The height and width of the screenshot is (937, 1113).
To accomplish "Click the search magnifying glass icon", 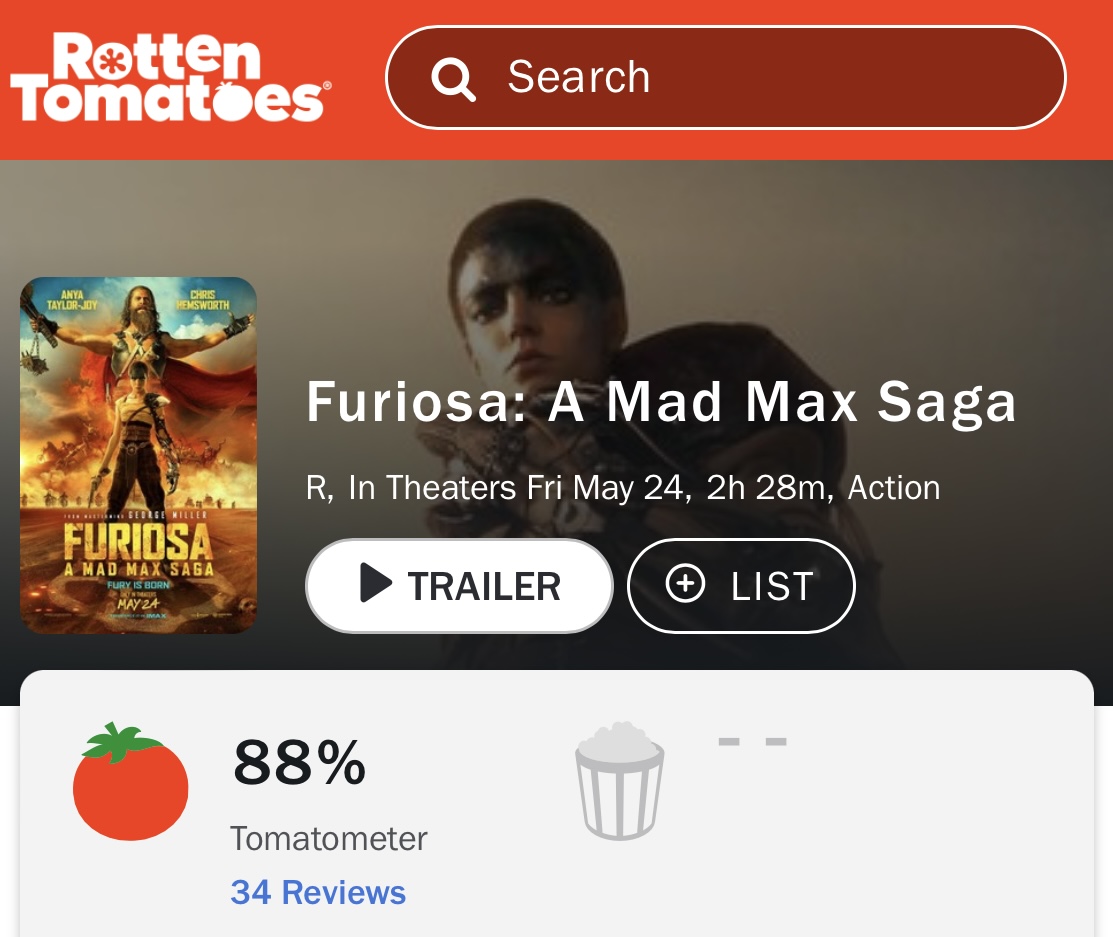I will coord(453,78).
